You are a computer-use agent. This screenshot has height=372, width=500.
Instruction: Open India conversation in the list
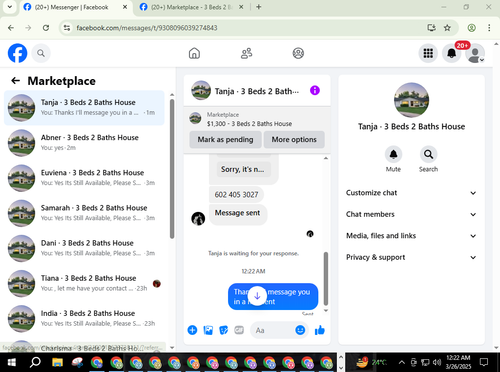[84, 319]
